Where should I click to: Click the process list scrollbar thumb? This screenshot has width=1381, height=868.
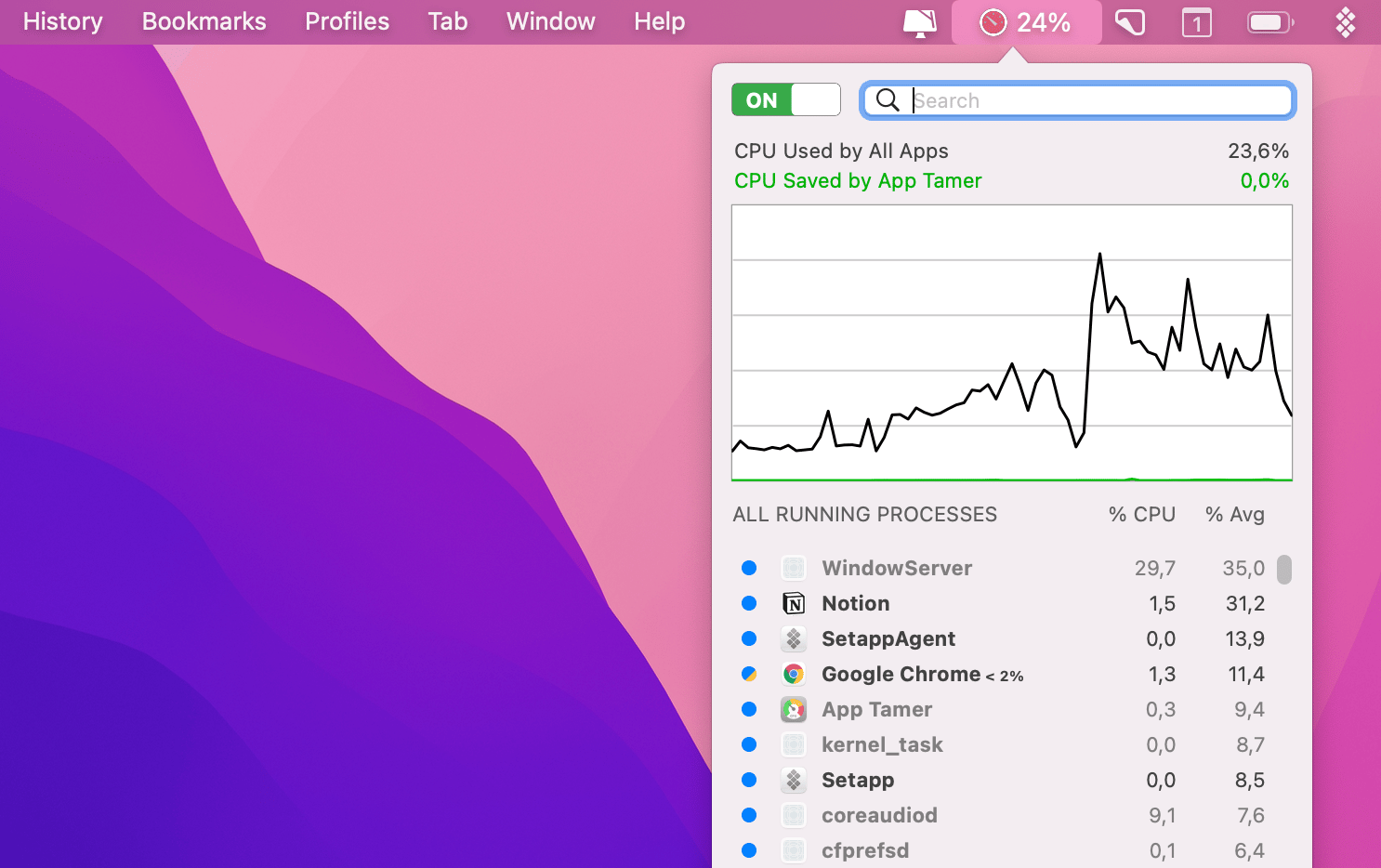(1284, 569)
